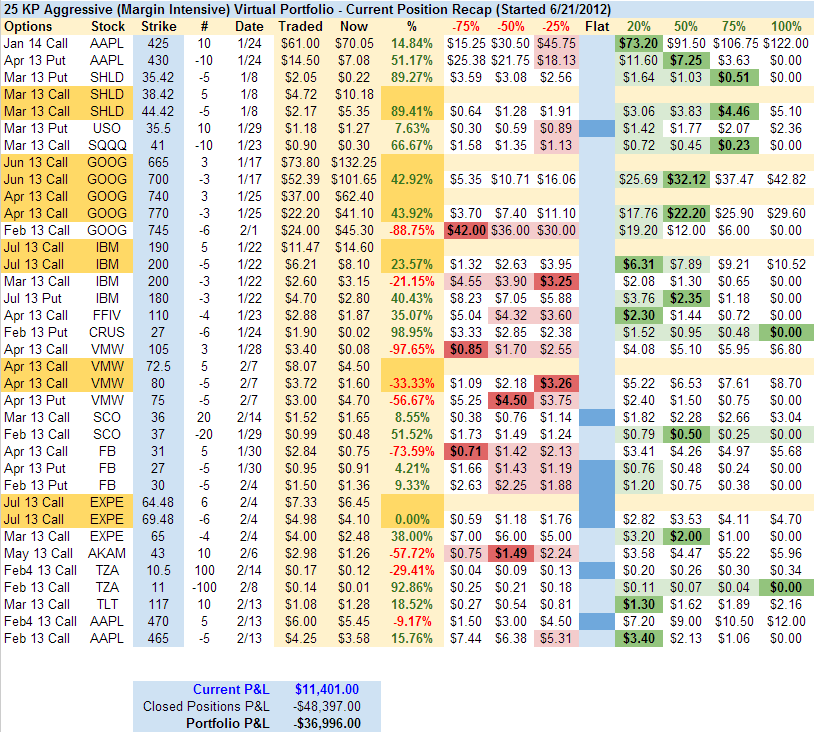The width and height of the screenshot is (814, 732).
Task: Click the Flat column header
Action: coord(596,25)
